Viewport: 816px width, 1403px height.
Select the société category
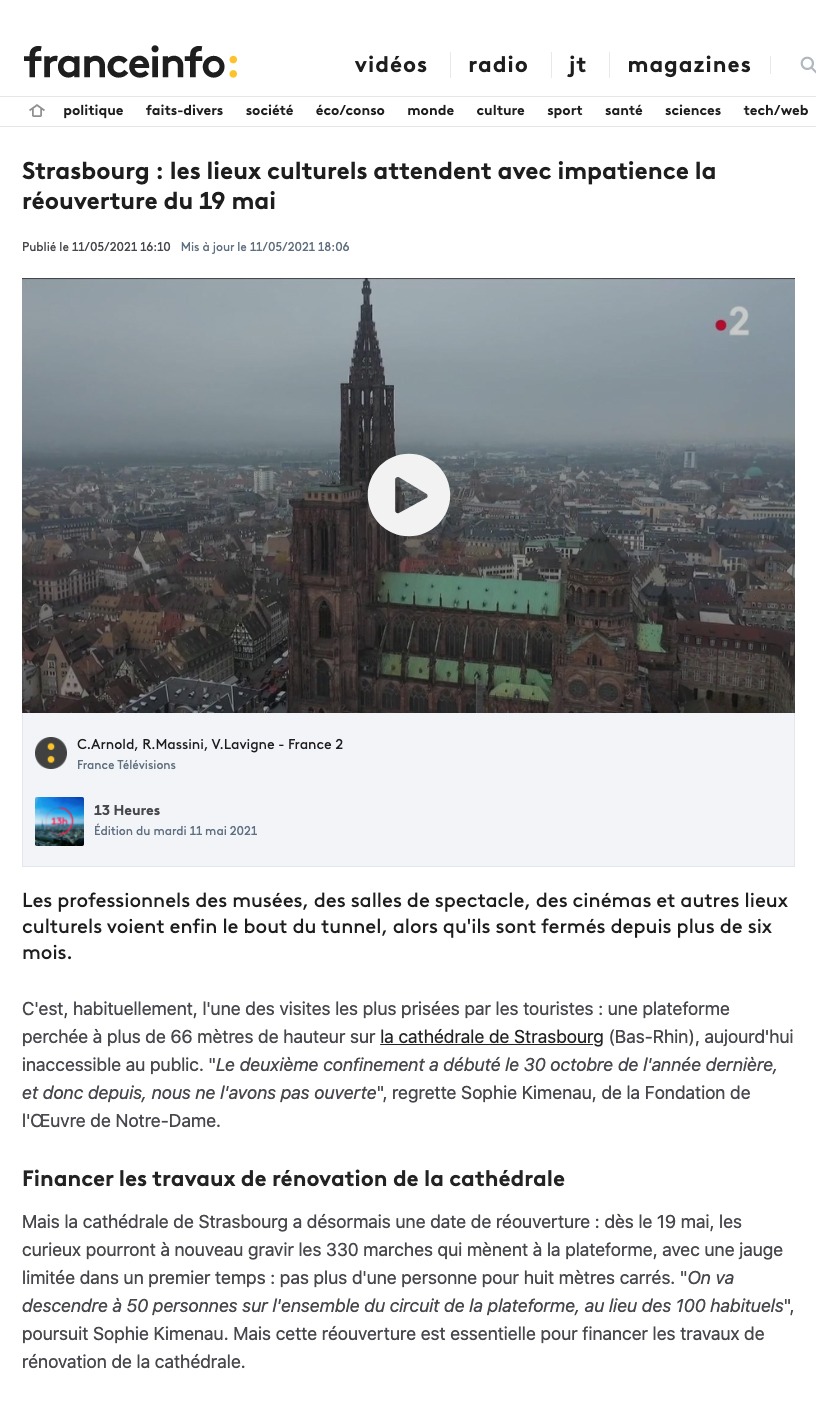pos(270,111)
